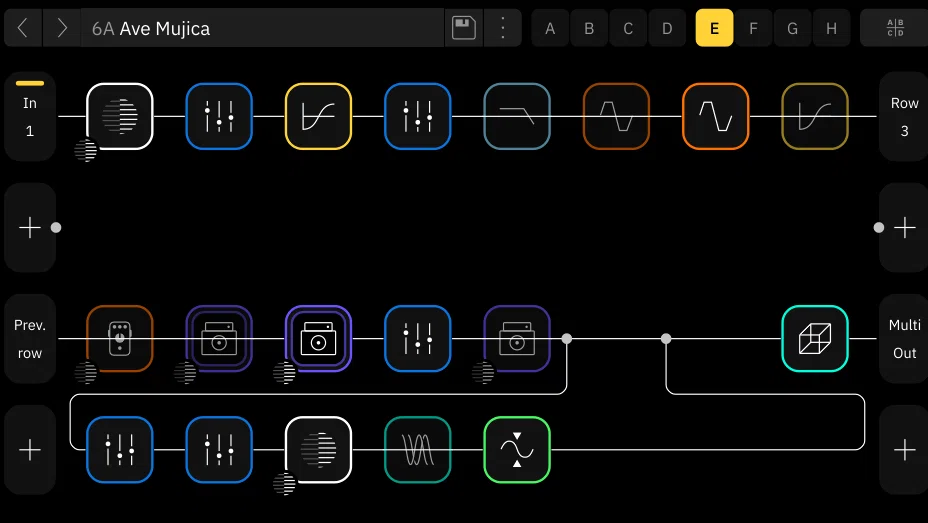Select the blue EQ block right after the capture in the In 1 row
The image size is (928, 523).
[x=219, y=117]
